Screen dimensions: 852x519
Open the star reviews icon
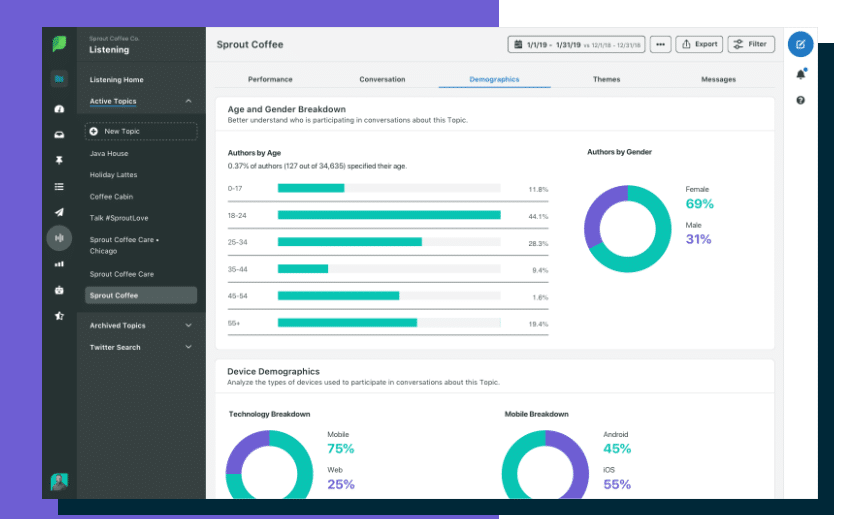[x=59, y=316]
